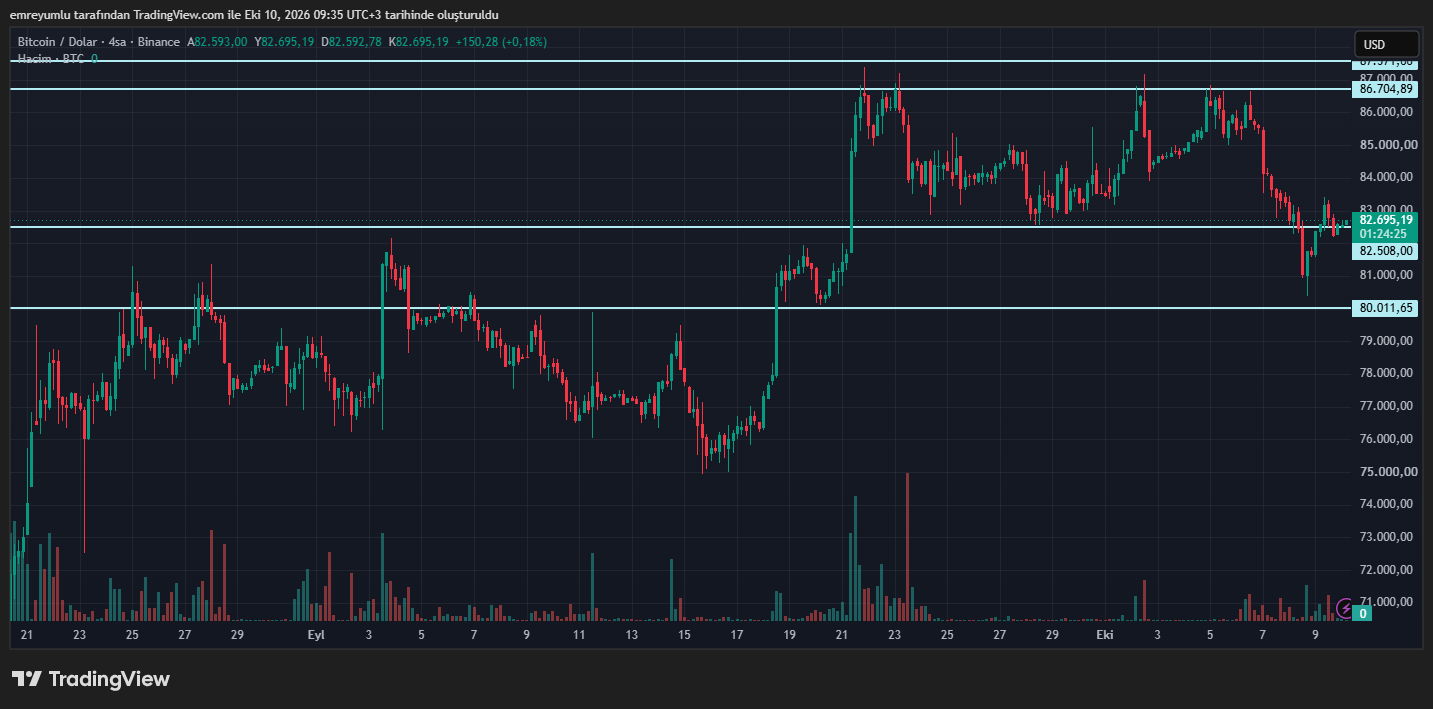The image size is (1433, 709).
Task: Click the closing value K82.695,19
Action: [418, 42]
